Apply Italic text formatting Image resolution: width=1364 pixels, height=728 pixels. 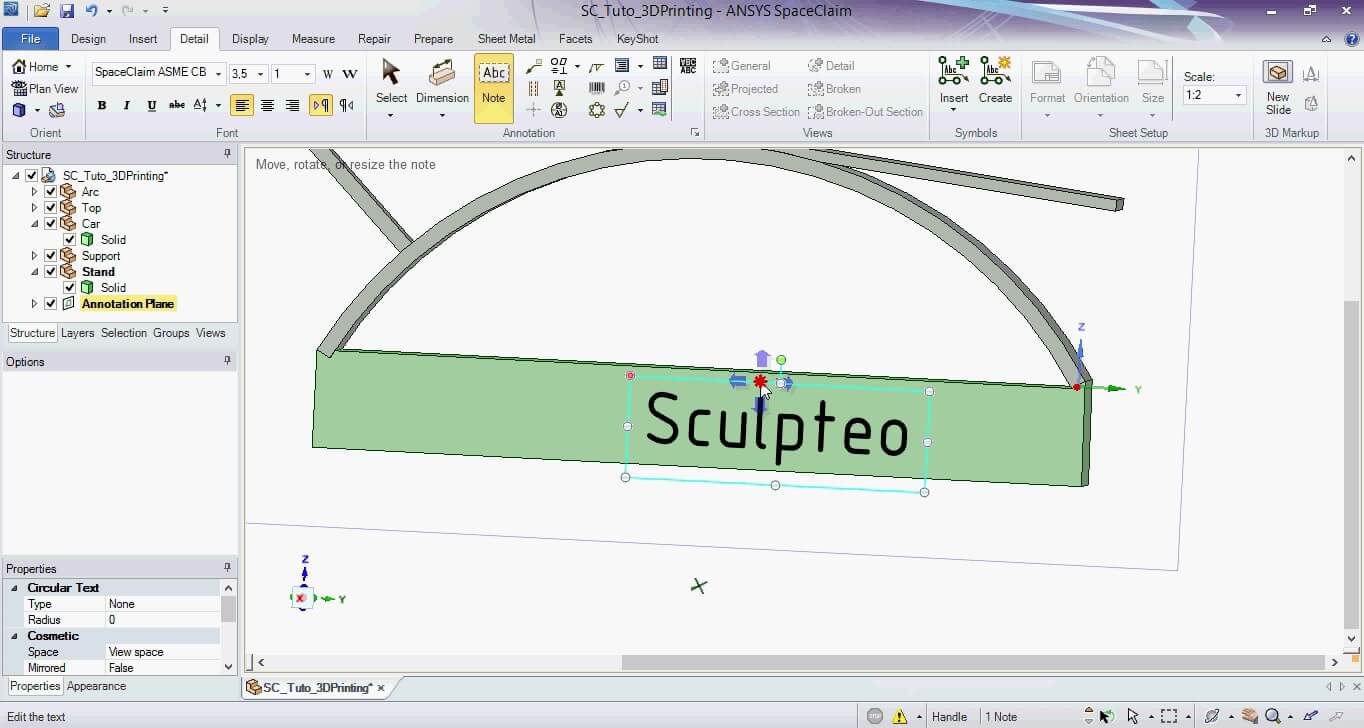(x=127, y=105)
